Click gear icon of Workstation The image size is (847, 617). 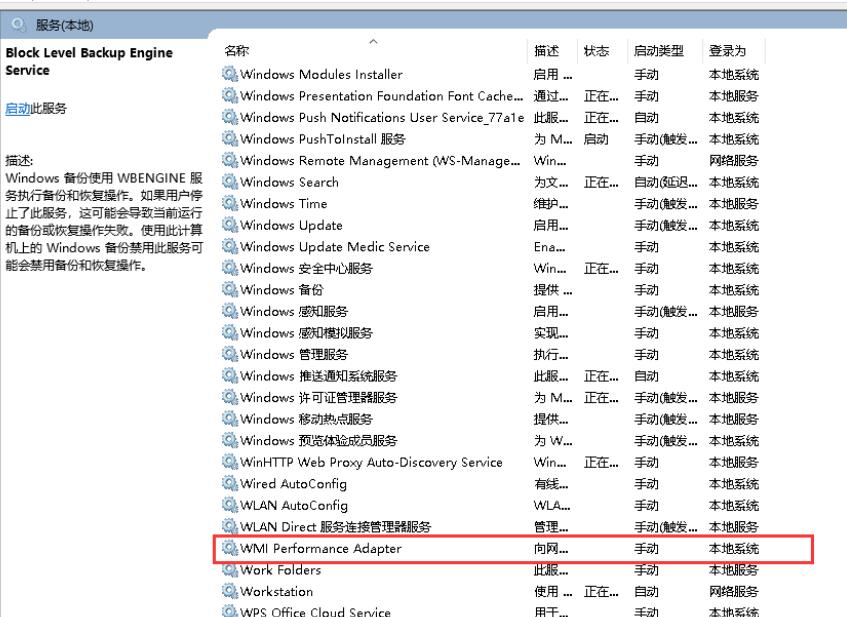pyautogui.click(x=230, y=591)
